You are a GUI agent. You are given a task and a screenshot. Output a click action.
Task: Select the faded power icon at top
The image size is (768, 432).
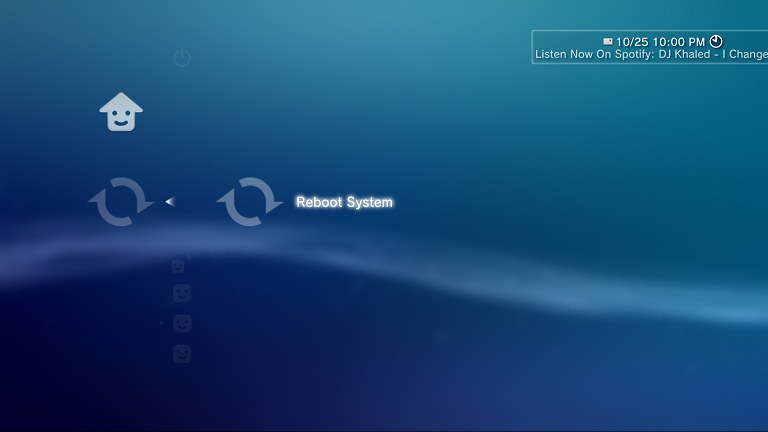pos(182,58)
